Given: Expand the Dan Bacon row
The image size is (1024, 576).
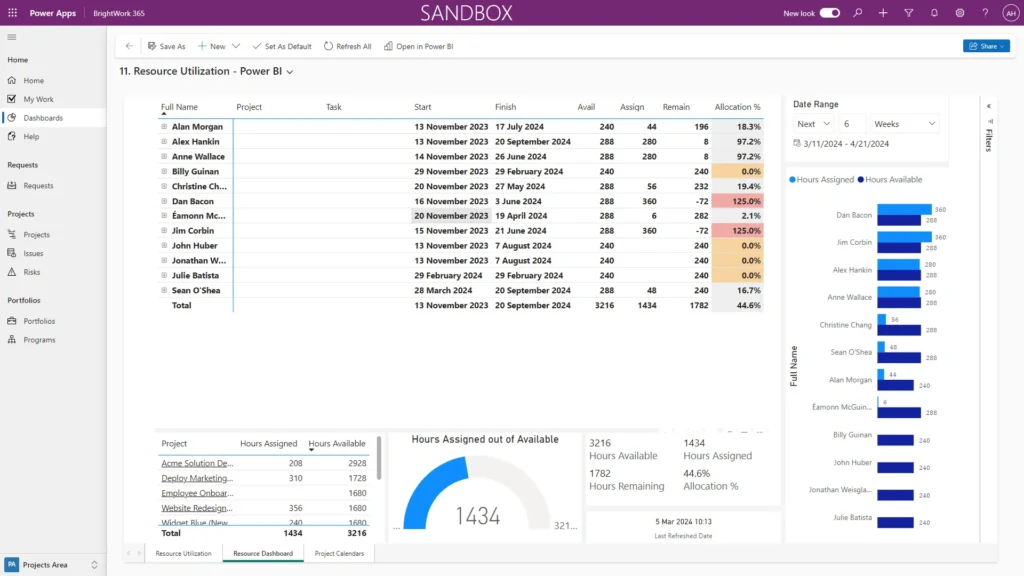Looking at the screenshot, I should coord(164,201).
